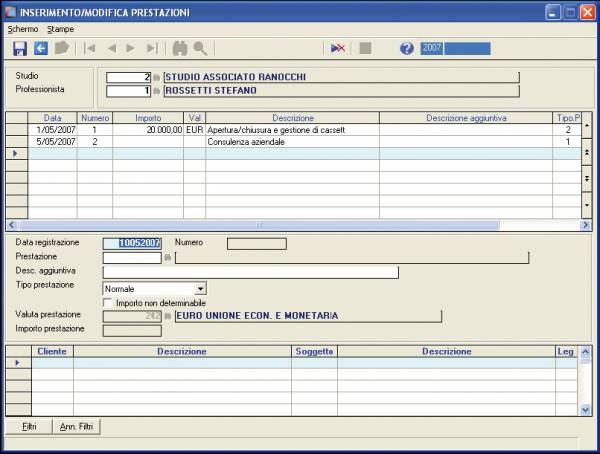600x454 pixels.
Task: Click the Soggetto column header
Action: (x=314, y=351)
